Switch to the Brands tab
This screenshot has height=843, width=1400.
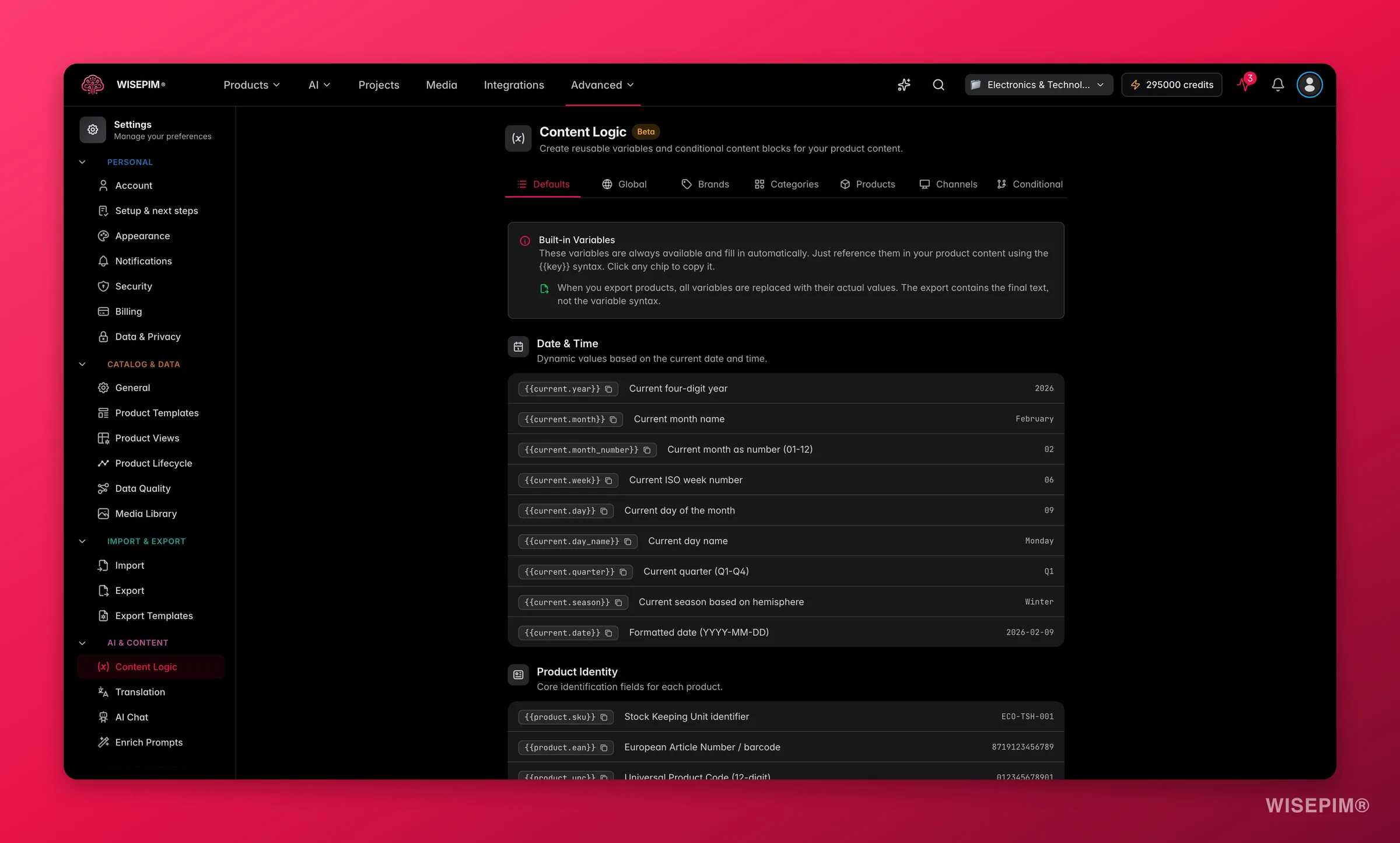coord(705,184)
